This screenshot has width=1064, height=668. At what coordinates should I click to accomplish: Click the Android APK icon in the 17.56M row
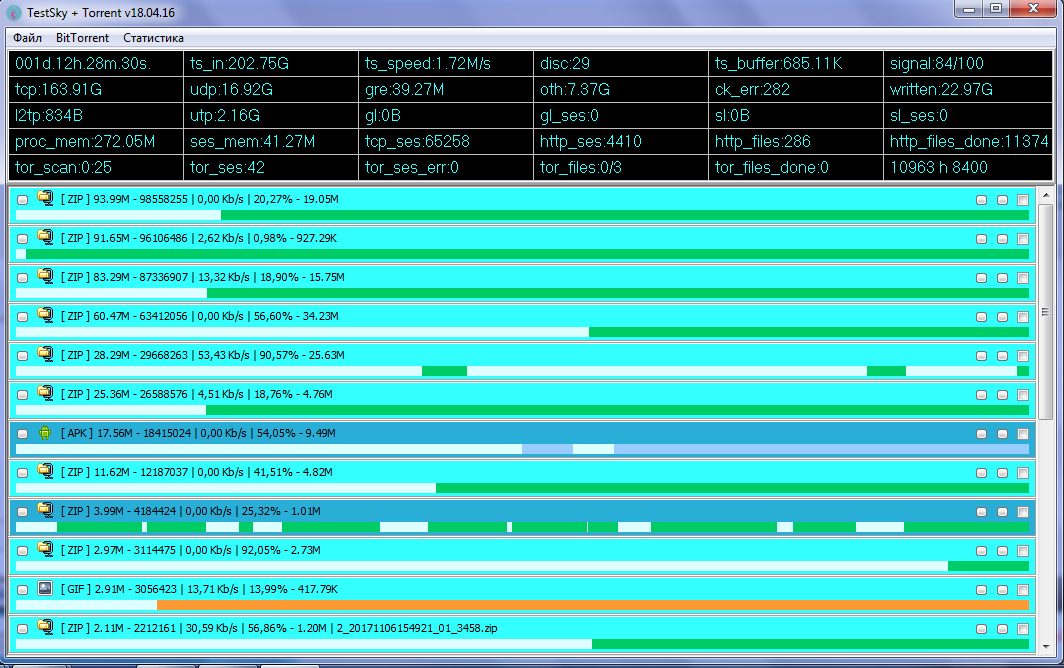[x=45, y=433]
